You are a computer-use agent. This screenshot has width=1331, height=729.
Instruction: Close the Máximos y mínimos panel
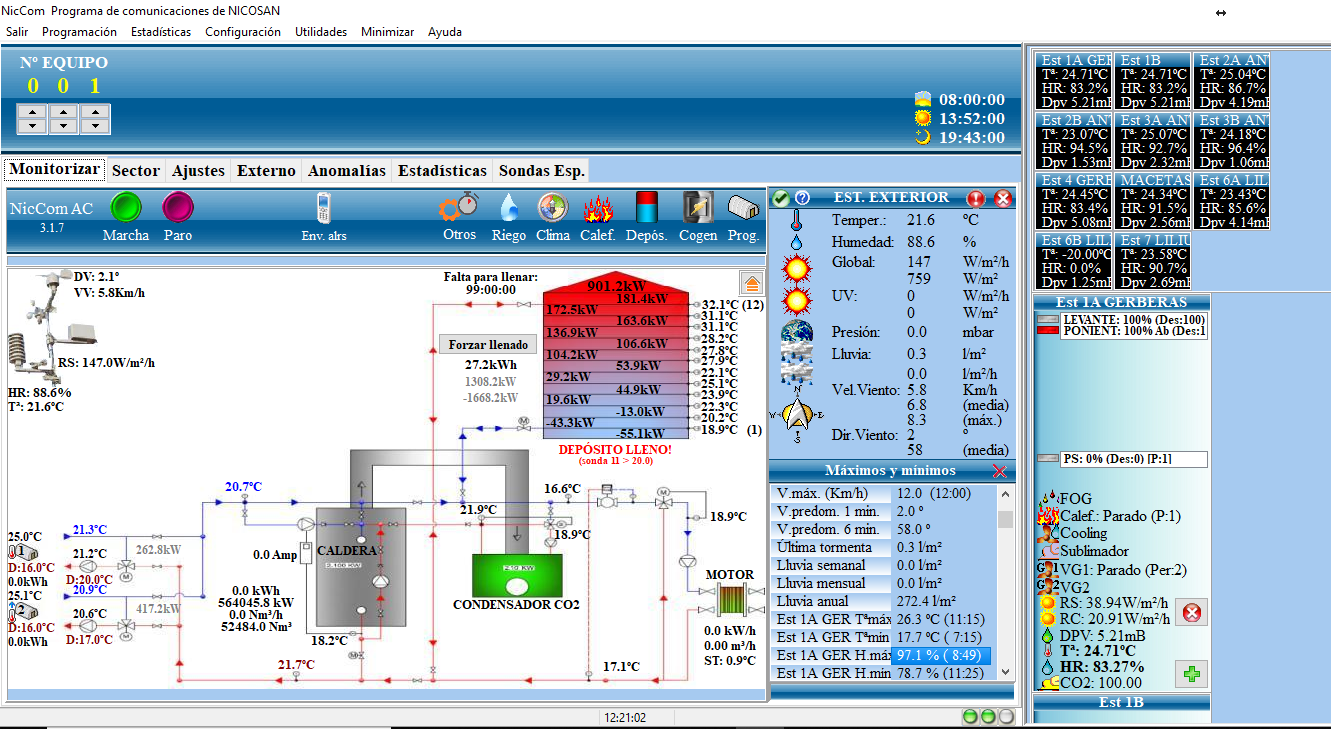(x=1000, y=471)
